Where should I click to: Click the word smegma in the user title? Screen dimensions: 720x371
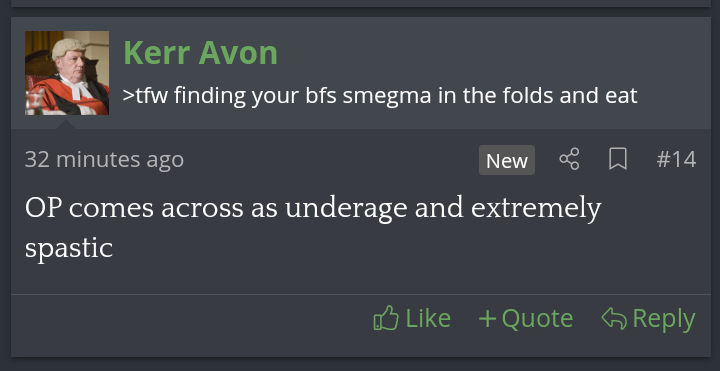[x=387, y=97]
